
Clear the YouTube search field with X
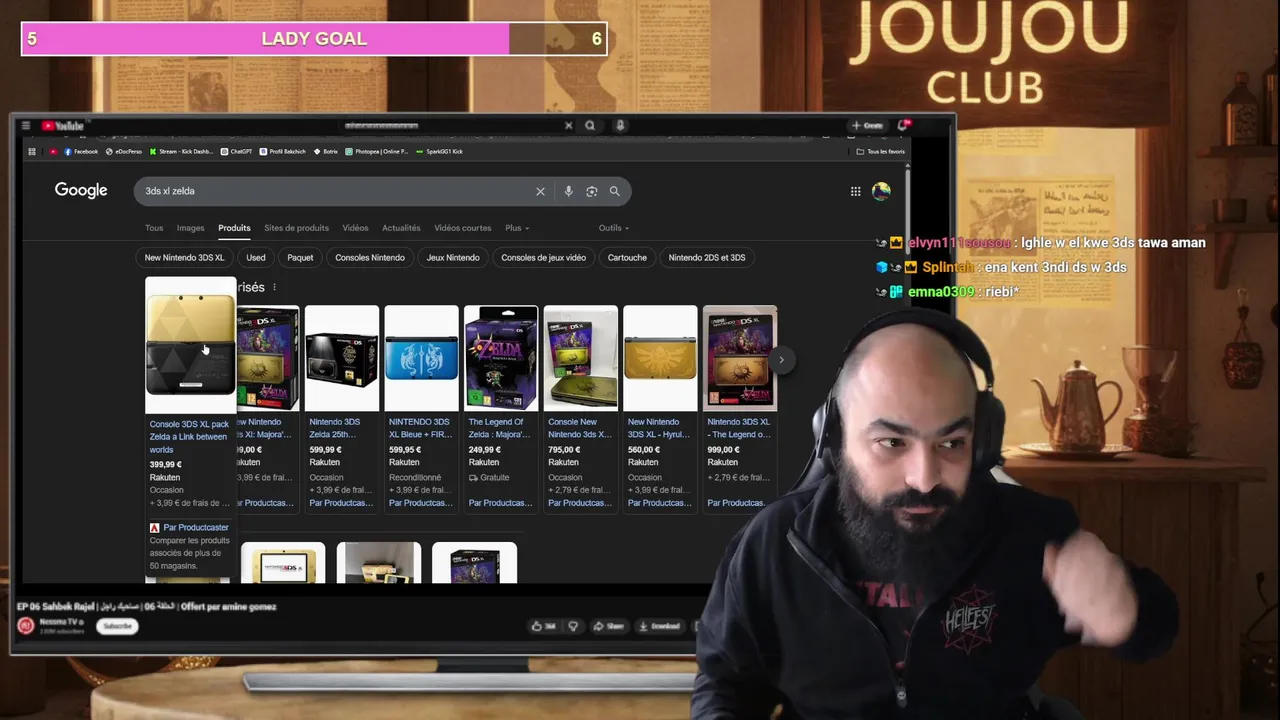568,126
